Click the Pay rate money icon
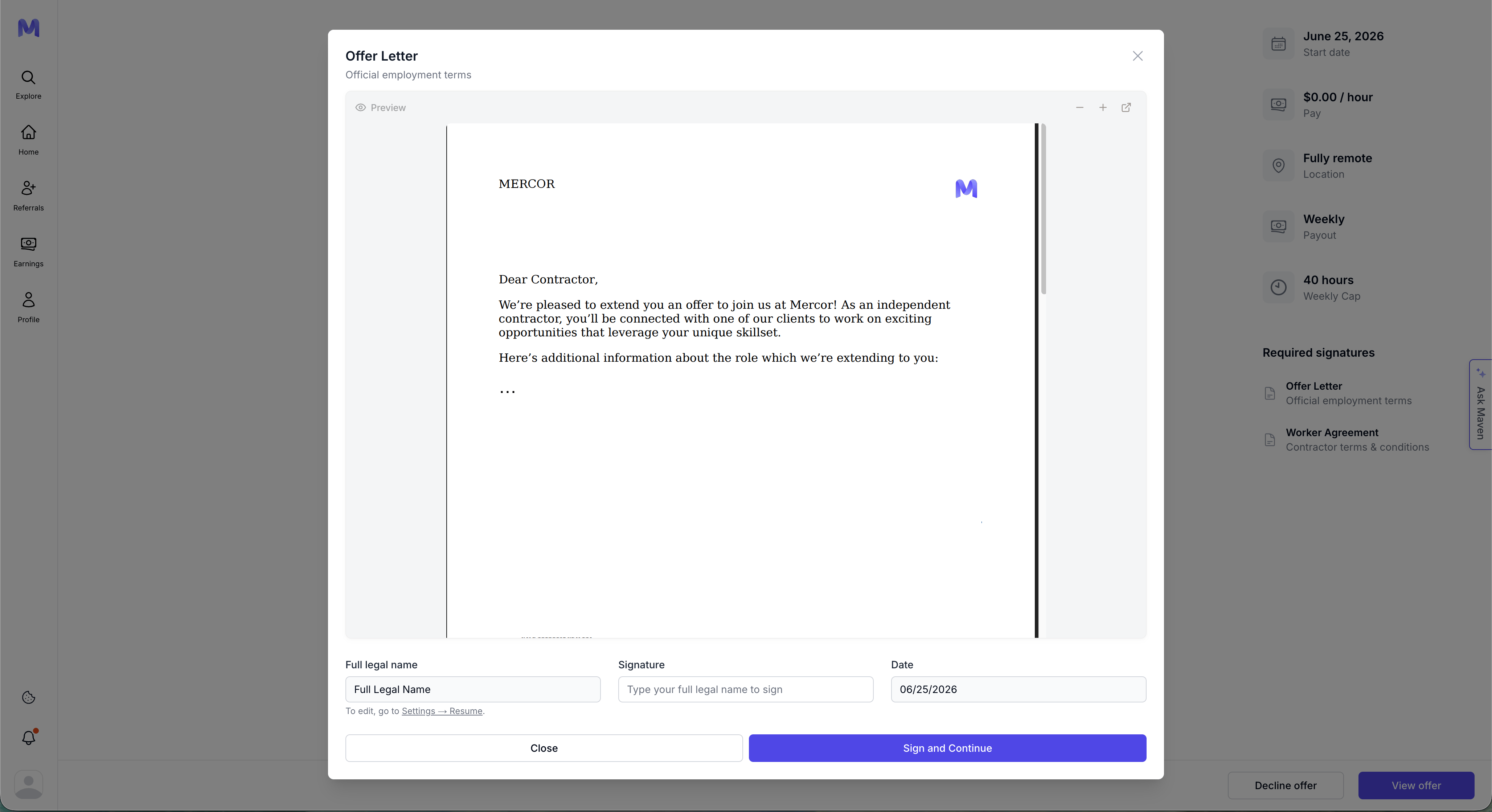The image size is (1492, 812). coord(1278,105)
